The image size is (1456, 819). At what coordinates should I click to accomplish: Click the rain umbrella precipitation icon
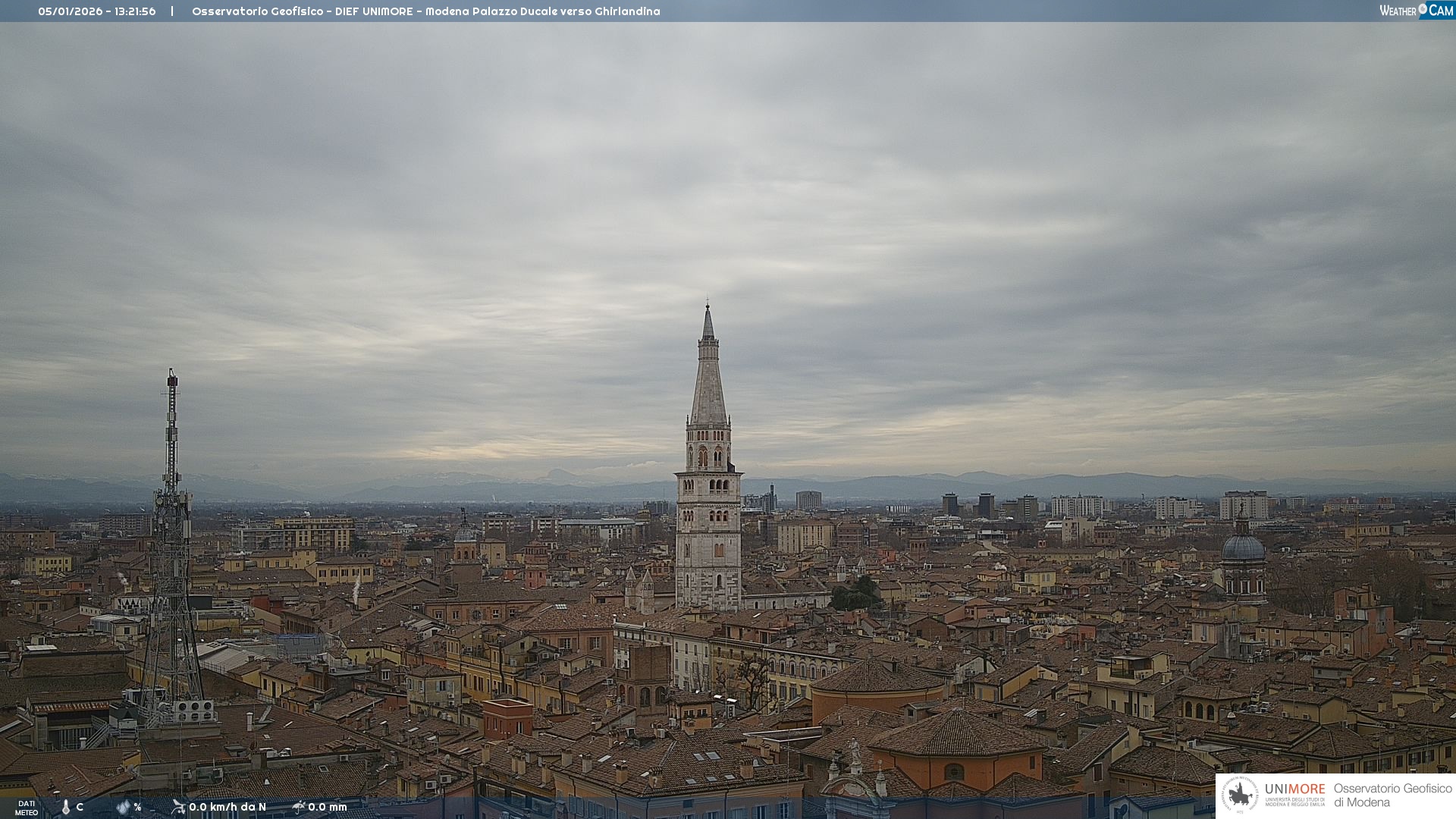coord(299,807)
